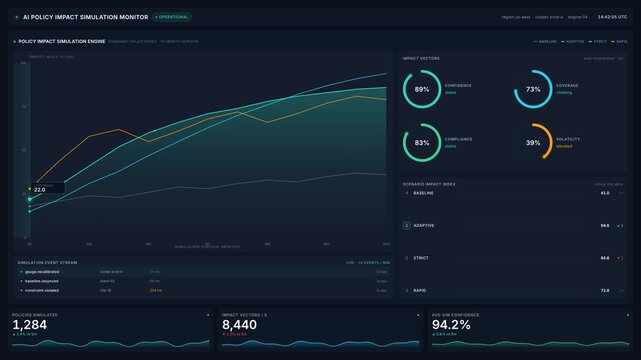Image resolution: width=641 pixels, height=360 pixels.
Task: Toggle the STRICT series in chart legend
Action: pos(598,42)
